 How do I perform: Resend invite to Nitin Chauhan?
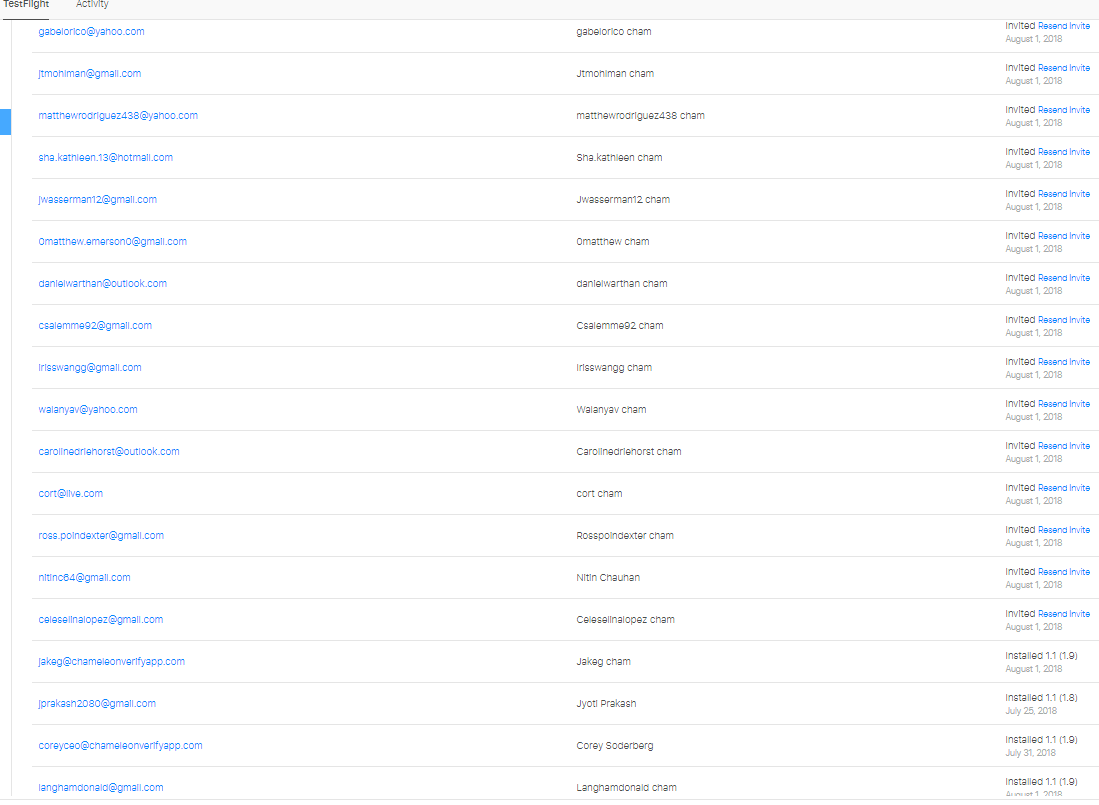[1064, 572]
